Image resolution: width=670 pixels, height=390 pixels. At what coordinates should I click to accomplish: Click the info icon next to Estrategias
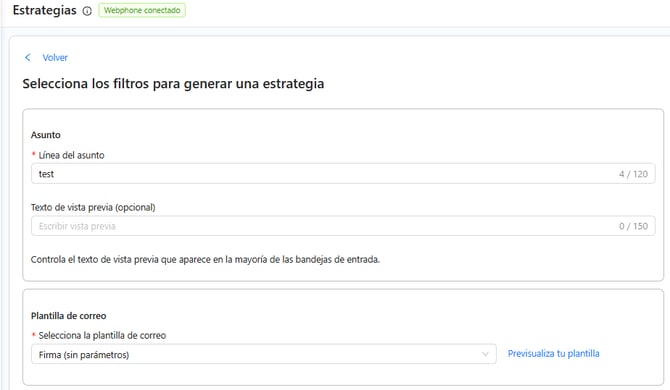(x=87, y=11)
